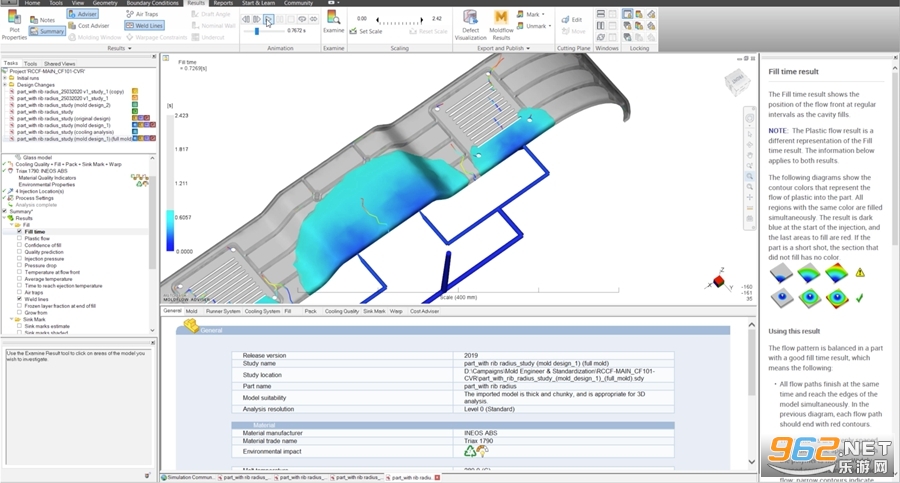Click the animation loop icon
The width and height of the screenshot is (900, 483).
[302, 19]
